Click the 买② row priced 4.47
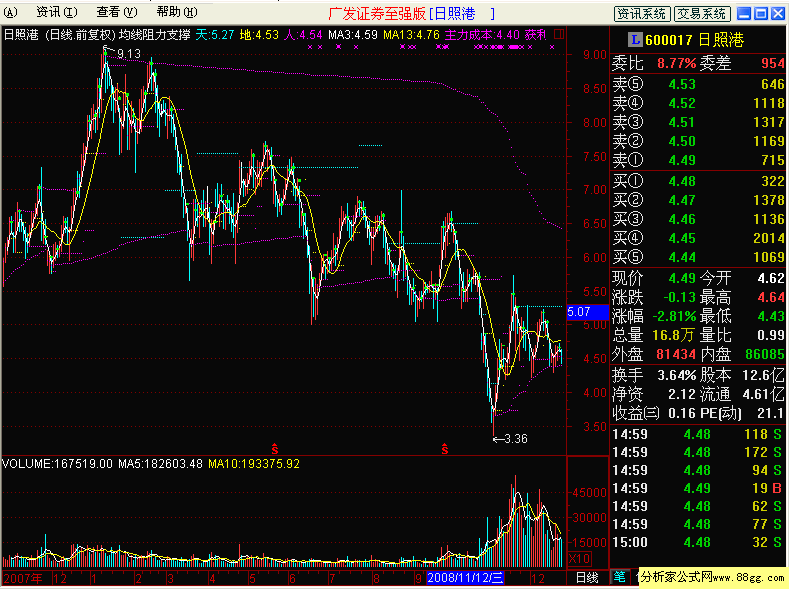The height and width of the screenshot is (589, 789). point(698,200)
